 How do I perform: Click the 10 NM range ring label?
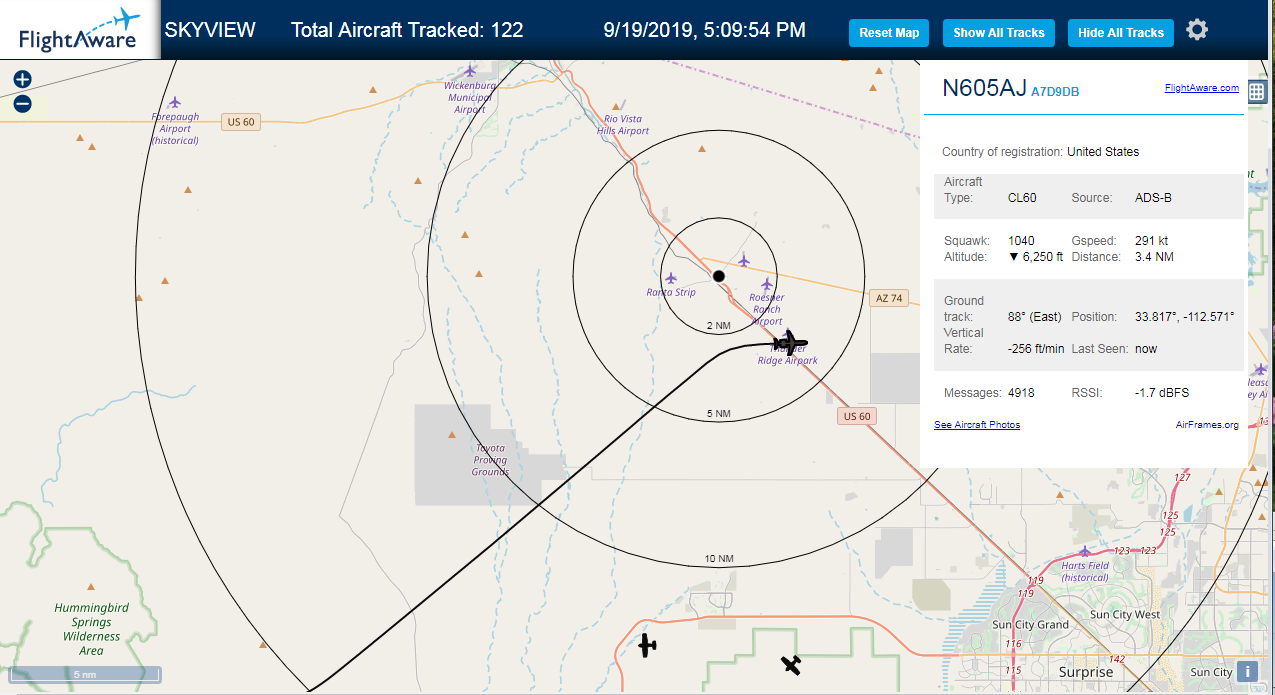tap(719, 558)
